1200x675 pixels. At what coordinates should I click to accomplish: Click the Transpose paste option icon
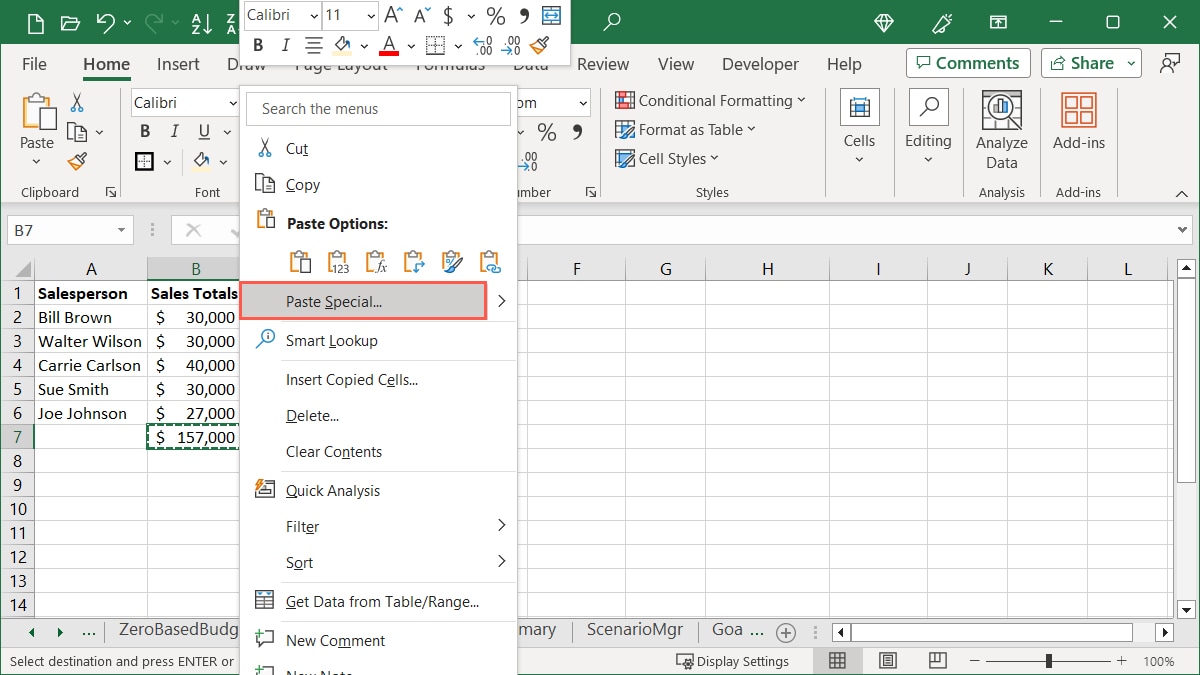point(414,261)
